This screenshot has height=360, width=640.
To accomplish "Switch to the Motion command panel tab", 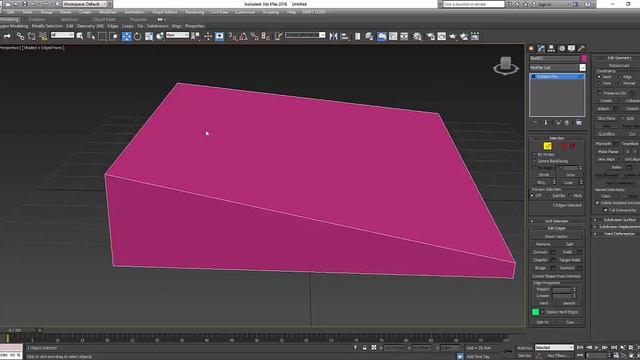I will pyautogui.click(x=562, y=48).
